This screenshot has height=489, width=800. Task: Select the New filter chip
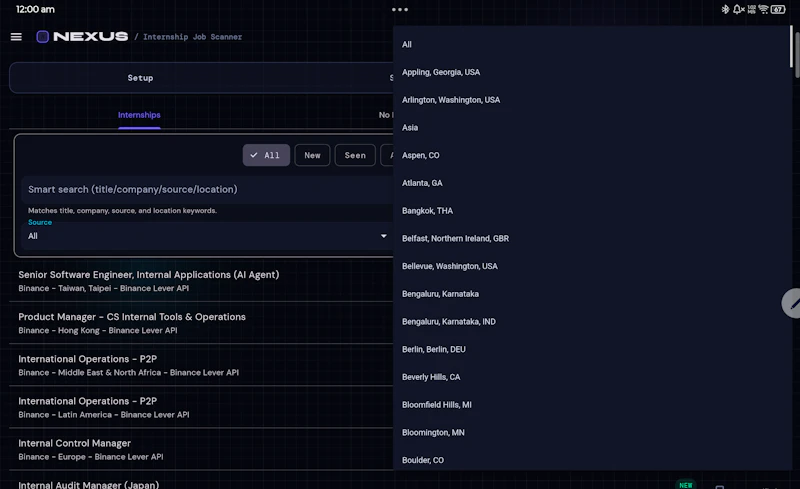pos(312,155)
